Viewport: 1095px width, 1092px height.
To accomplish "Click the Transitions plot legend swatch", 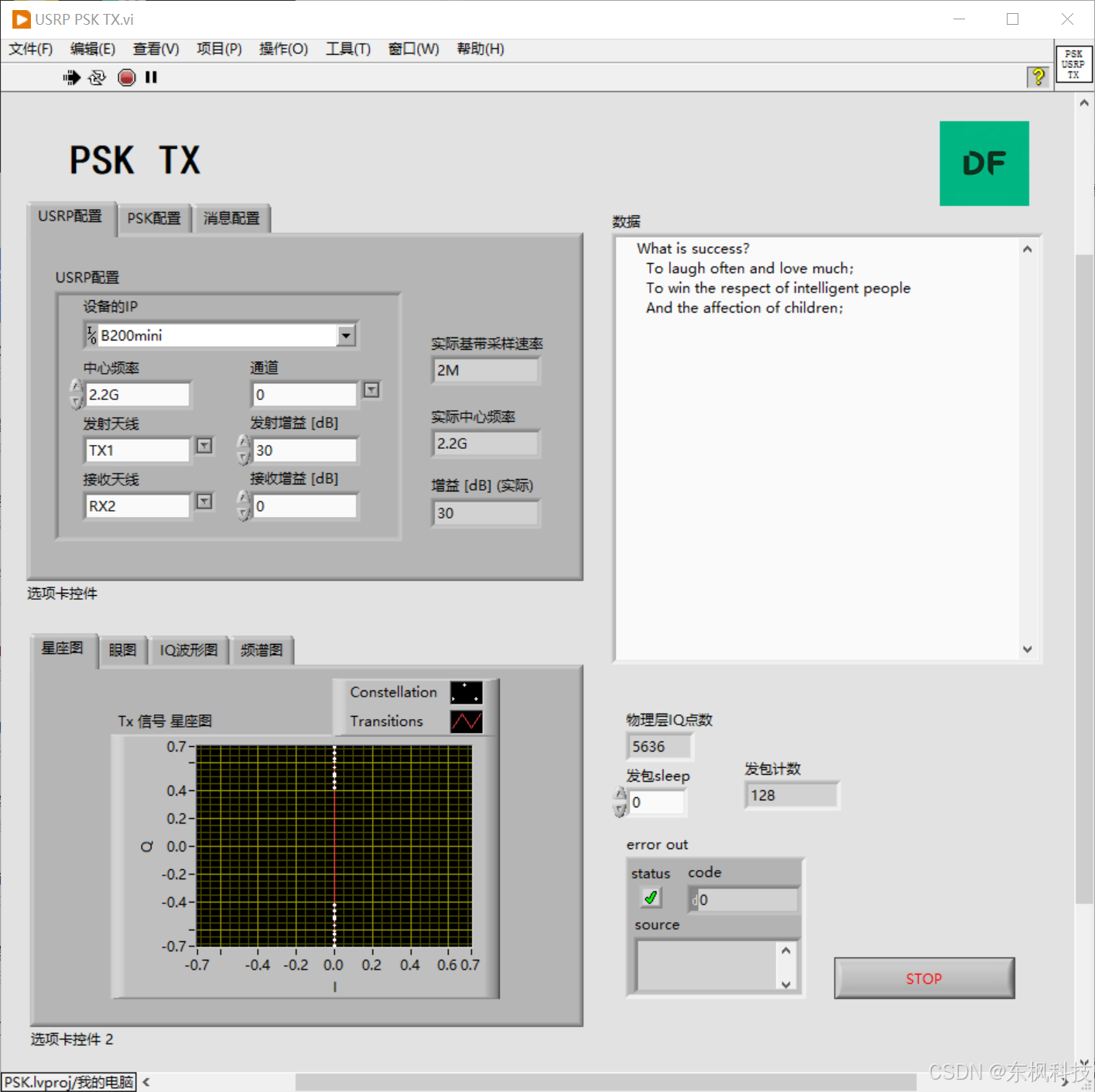I will coord(466,721).
